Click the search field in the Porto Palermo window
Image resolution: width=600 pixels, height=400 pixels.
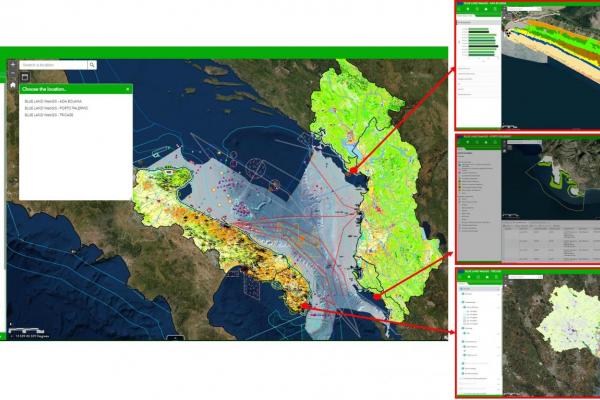click(x=524, y=142)
